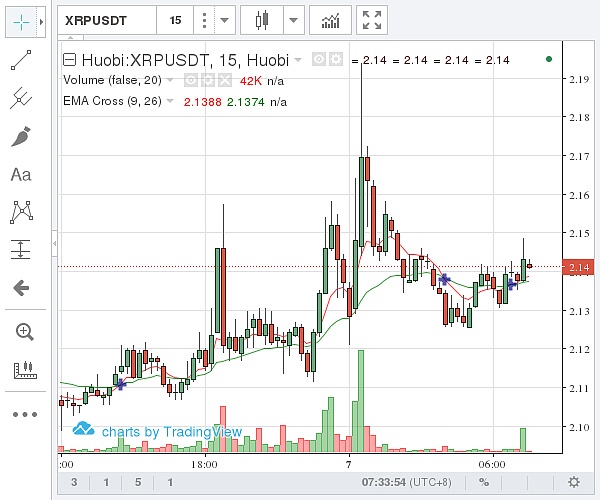Screen dimensions: 600x500
Task: Collapse the left drawing toolbar handle
Action: (55, 243)
